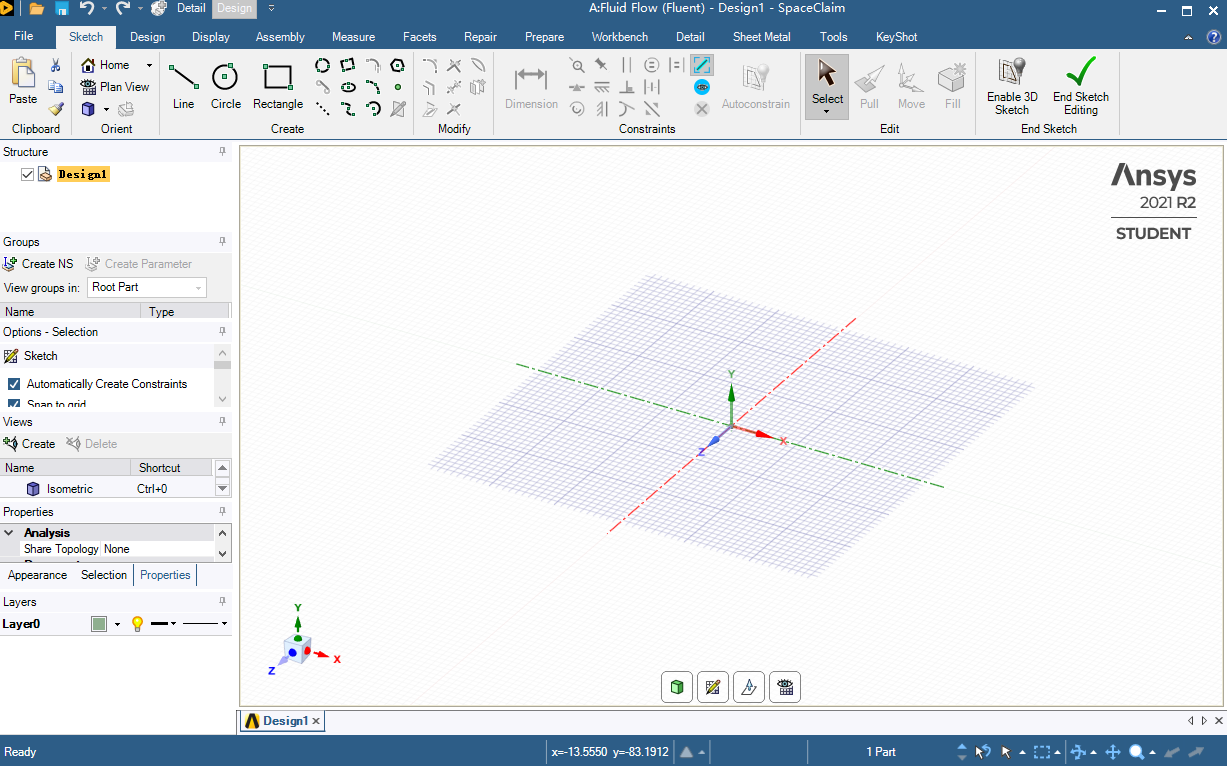Uncheck Automatically Create Constraints
Viewport: 1227px width, 766px height.
click(x=14, y=384)
